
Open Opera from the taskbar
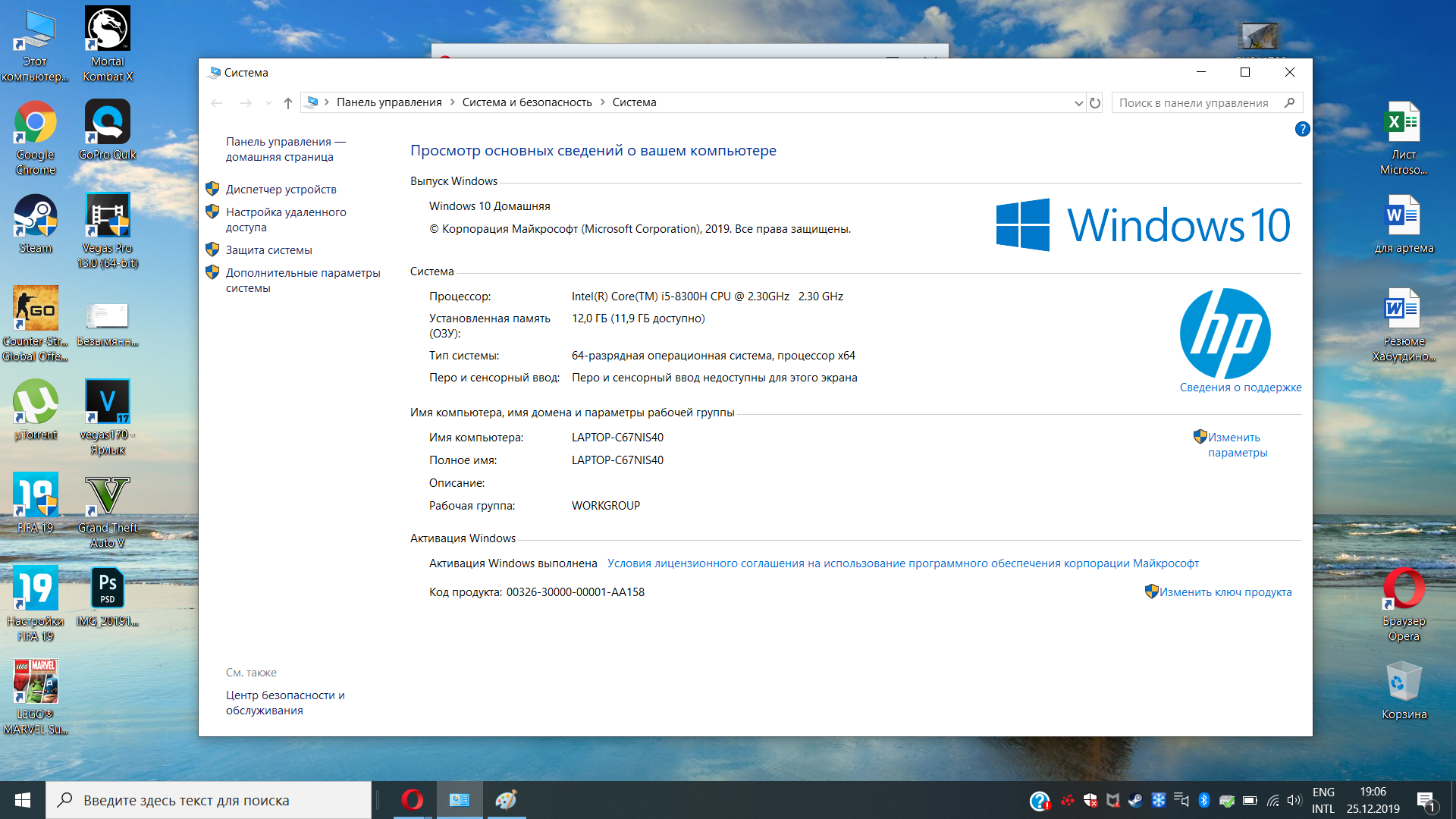coord(412,800)
